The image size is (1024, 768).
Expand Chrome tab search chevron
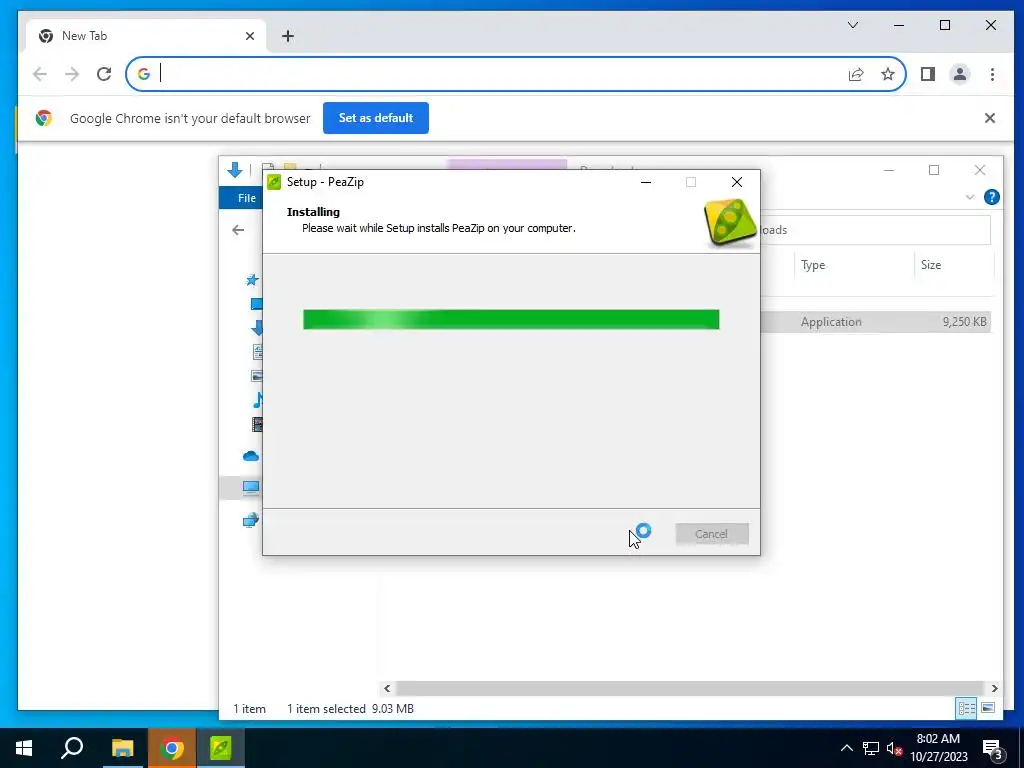coord(853,25)
